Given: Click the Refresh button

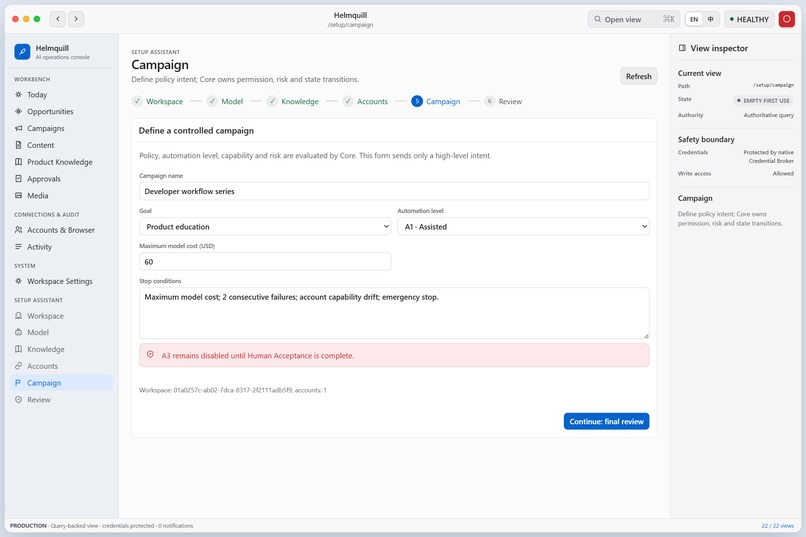Looking at the screenshot, I should [x=638, y=76].
